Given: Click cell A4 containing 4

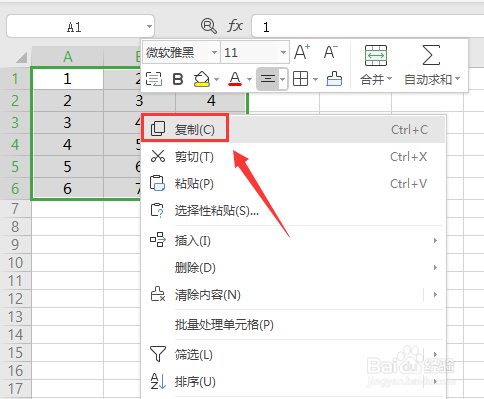Looking at the screenshot, I should click(x=68, y=145).
